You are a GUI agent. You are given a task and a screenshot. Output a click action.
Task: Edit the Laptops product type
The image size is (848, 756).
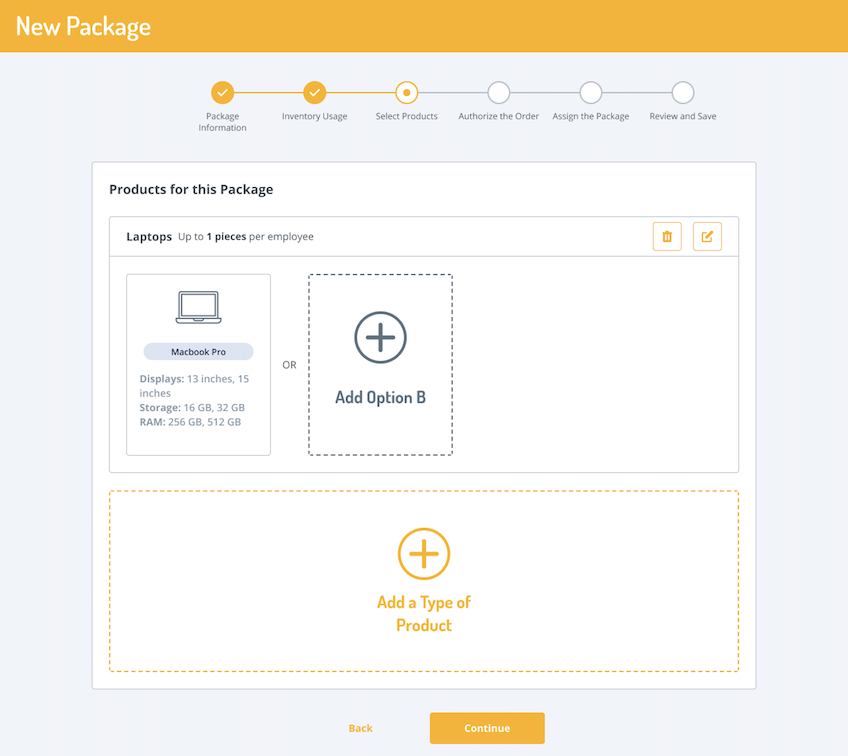coord(707,237)
